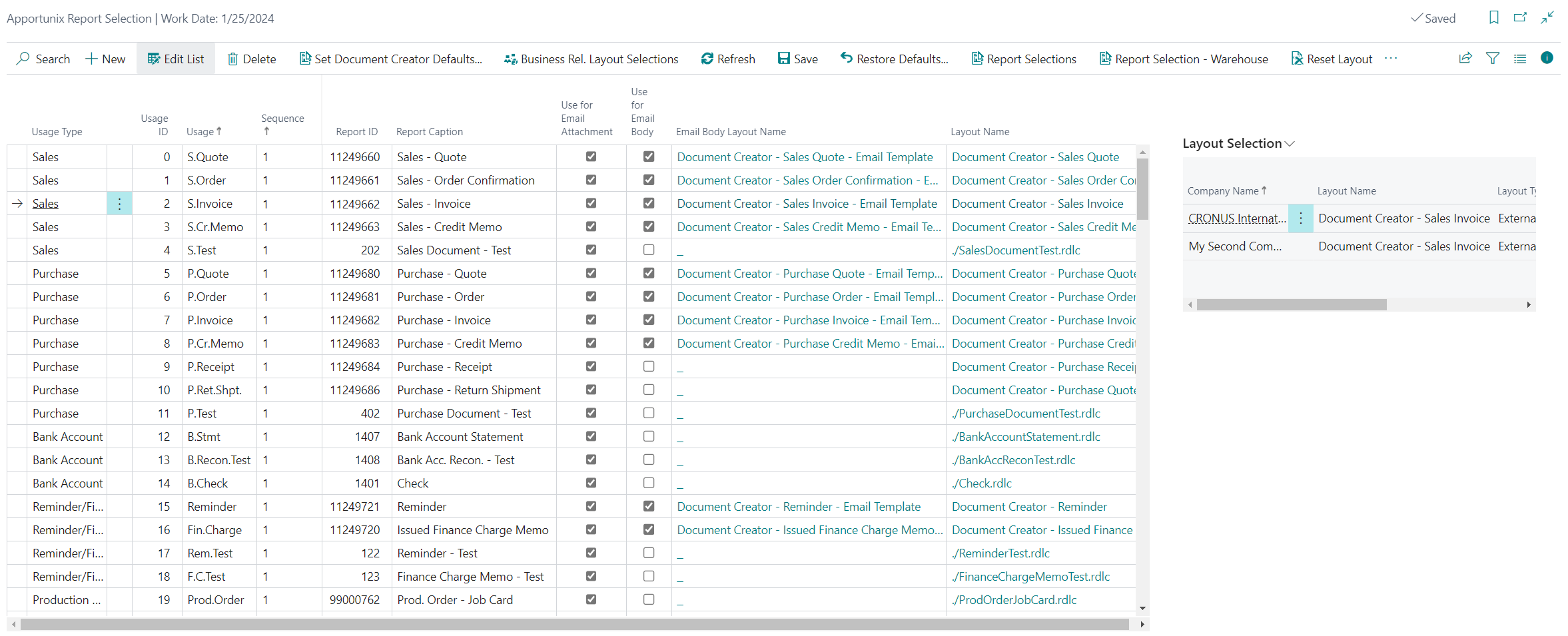Click the Layout Selection horizontal scrollbar

coord(1291,304)
